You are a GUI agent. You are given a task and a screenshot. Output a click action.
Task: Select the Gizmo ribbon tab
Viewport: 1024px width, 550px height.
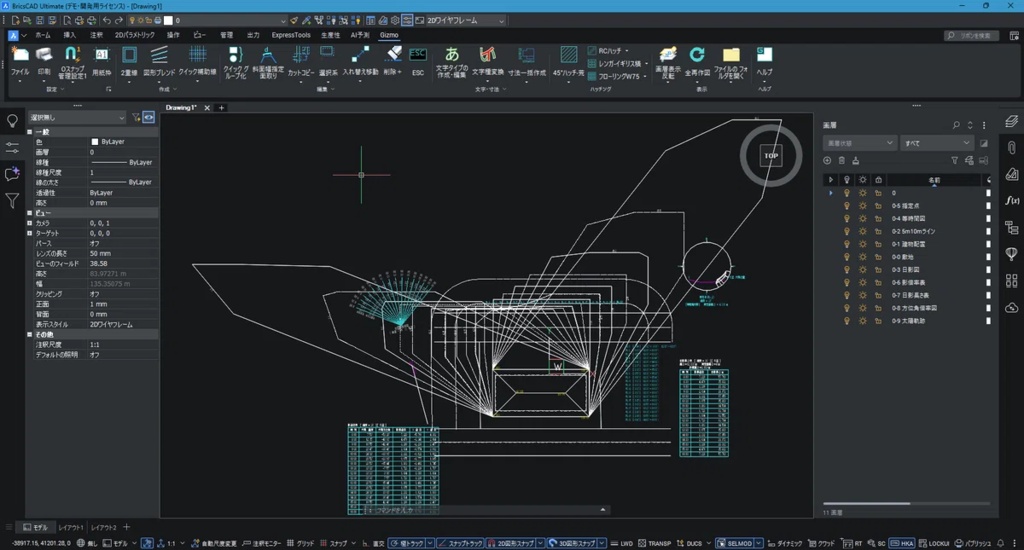tap(389, 35)
